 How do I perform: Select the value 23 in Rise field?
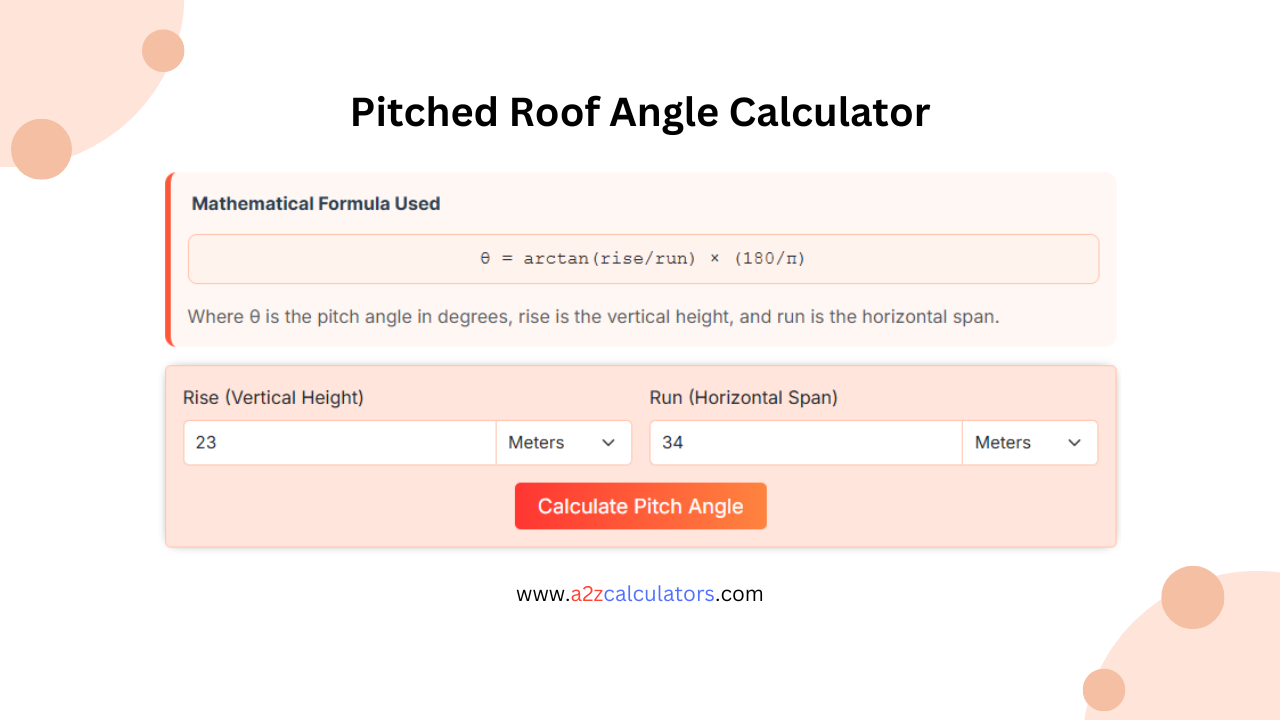pos(207,442)
